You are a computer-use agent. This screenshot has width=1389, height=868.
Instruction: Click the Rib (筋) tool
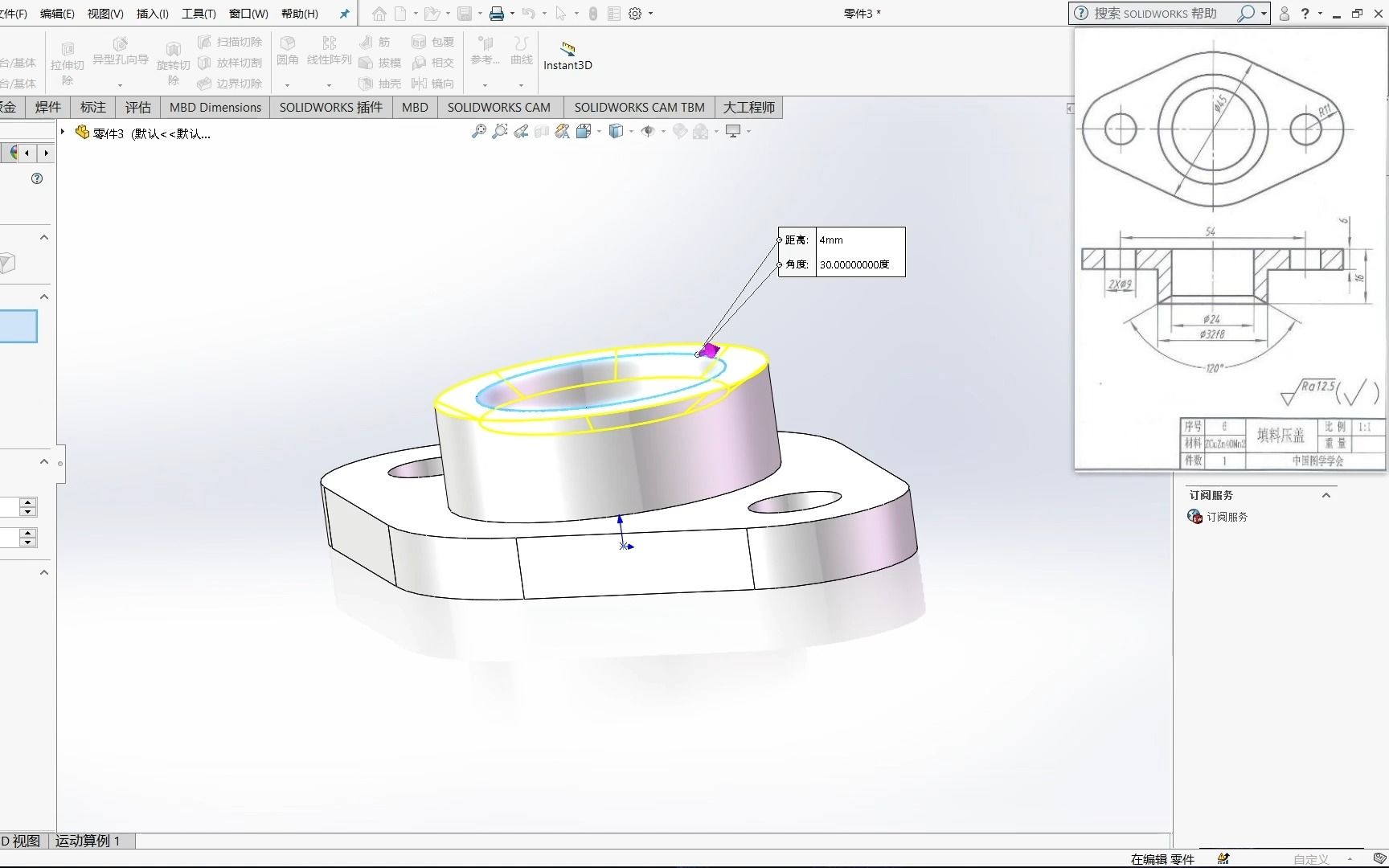point(375,42)
